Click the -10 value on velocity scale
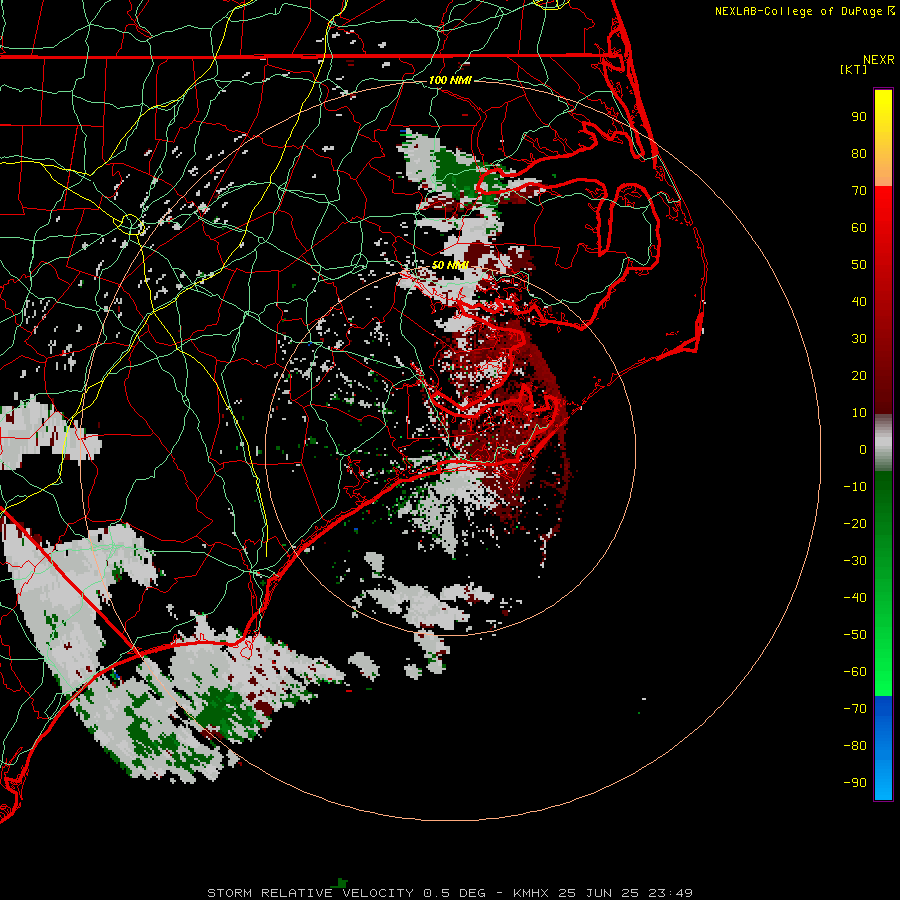900x900 pixels. pos(855,487)
